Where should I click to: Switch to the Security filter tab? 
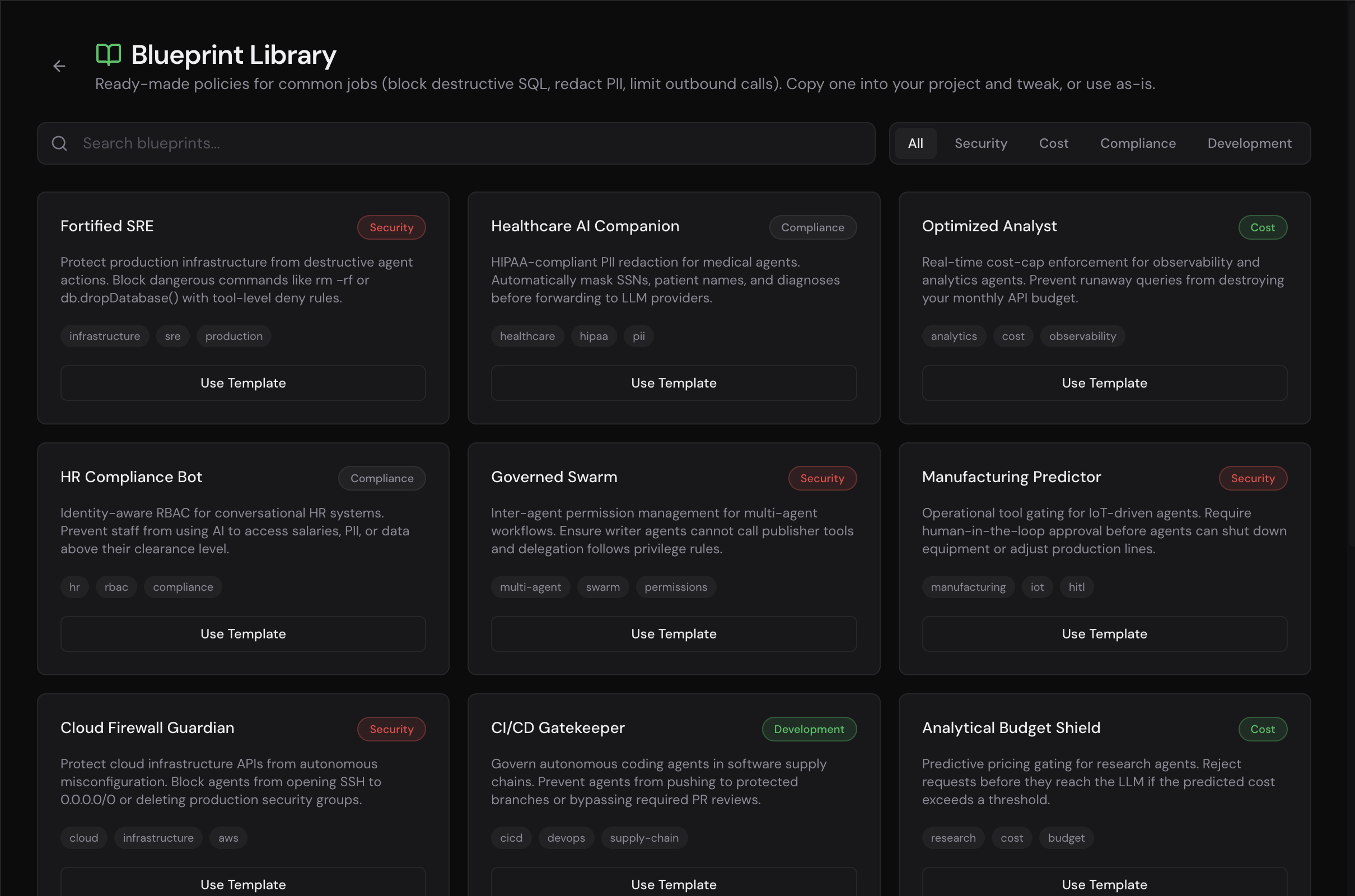point(980,143)
